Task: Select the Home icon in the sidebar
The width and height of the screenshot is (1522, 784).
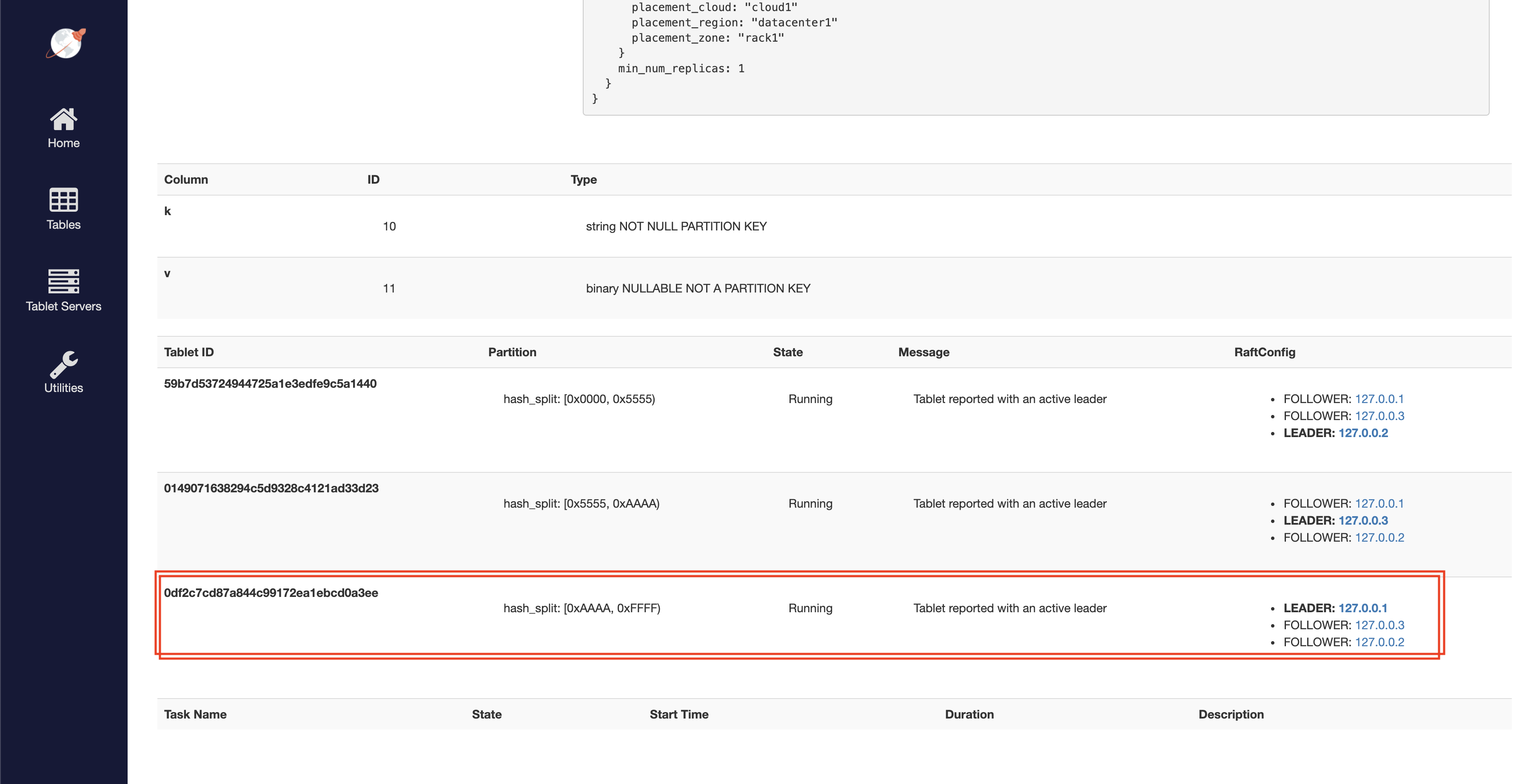Action: pyautogui.click(x=63, y=118)
